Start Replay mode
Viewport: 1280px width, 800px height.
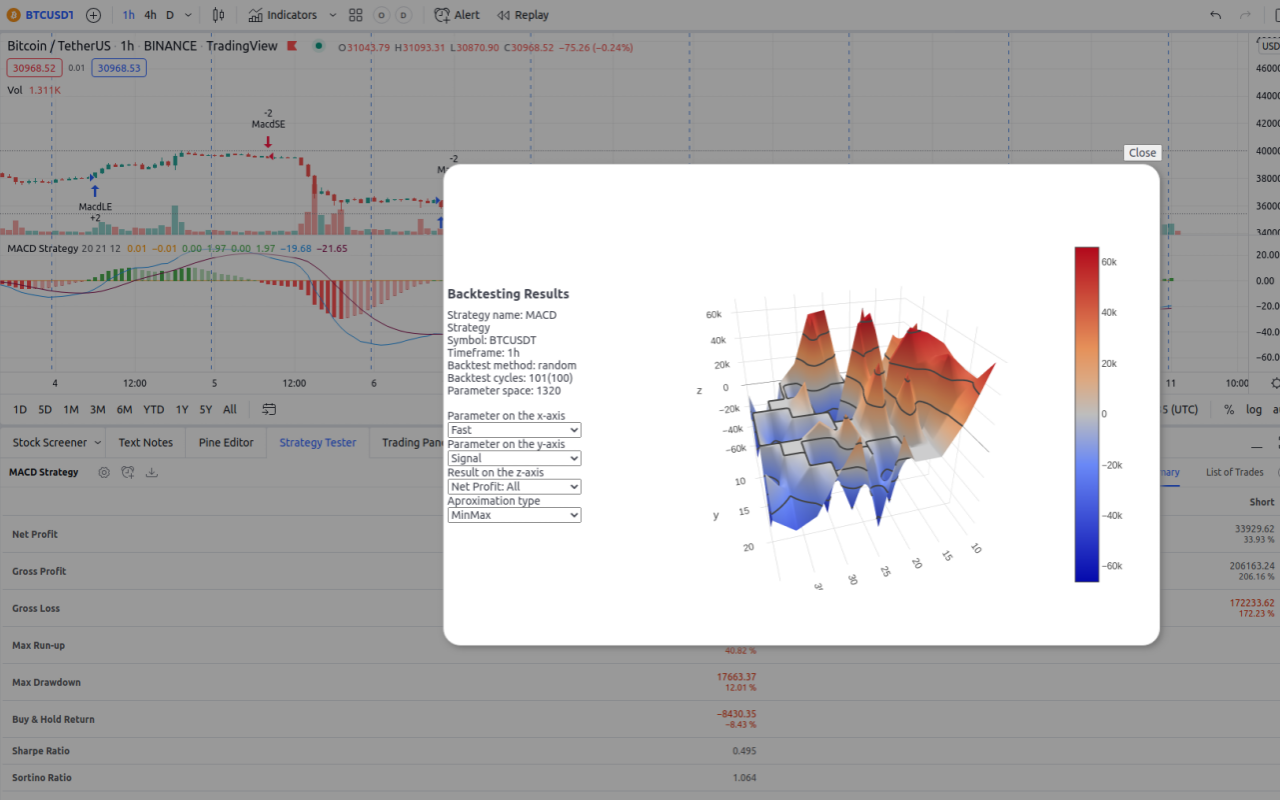point(522,14)
